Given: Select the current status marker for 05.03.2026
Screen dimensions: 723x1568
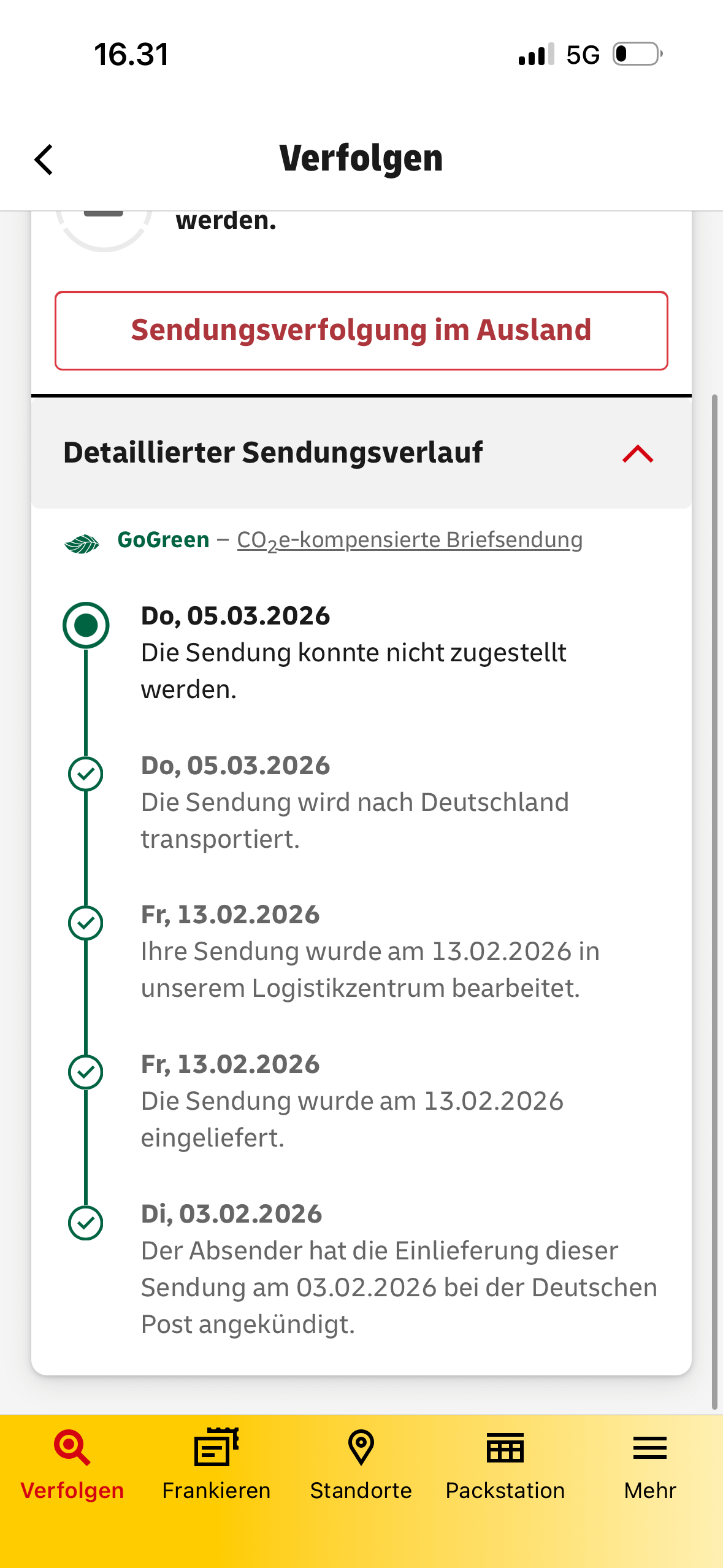Looking at the screenshot, I should coord(86,625).
